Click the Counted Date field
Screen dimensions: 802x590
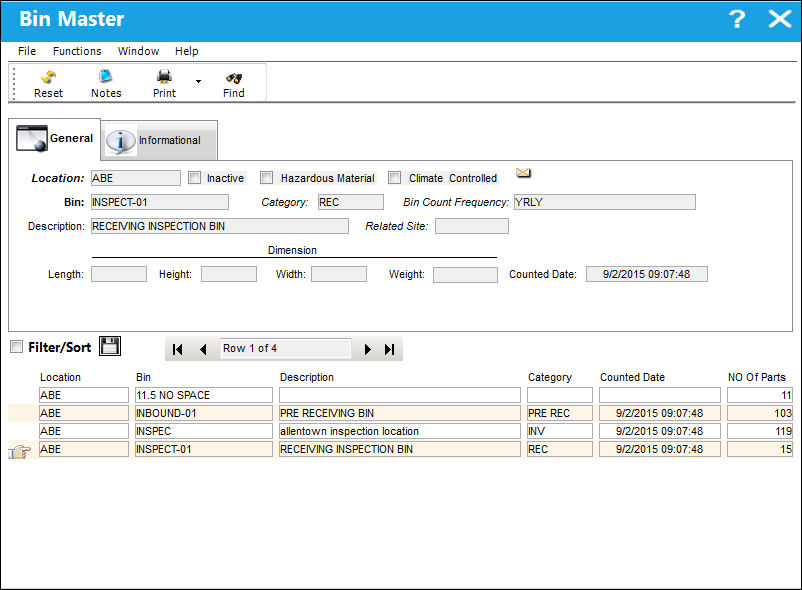(647, 274)
